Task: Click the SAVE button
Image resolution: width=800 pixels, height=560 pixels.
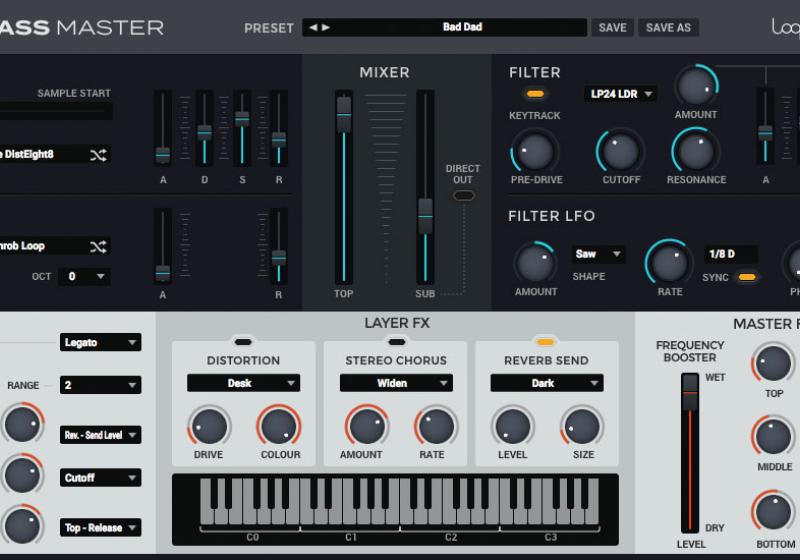Action: coord(612,28)
